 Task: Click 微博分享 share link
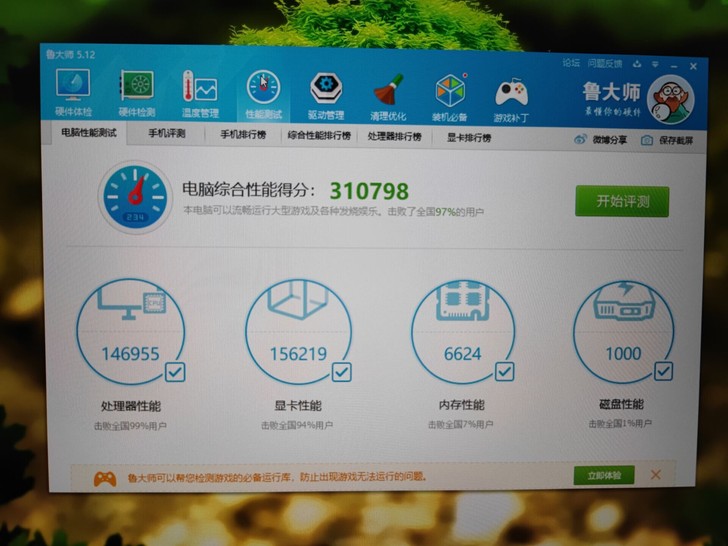point(610,140)
